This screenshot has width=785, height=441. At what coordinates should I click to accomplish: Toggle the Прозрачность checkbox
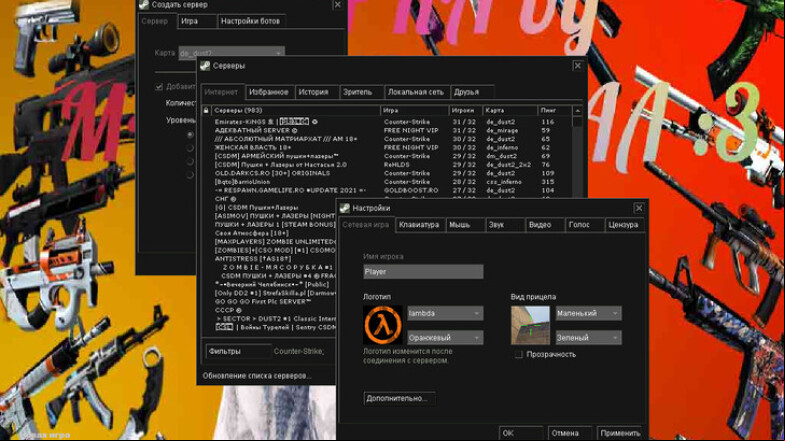pyautogui.click(x=519, y=354)
